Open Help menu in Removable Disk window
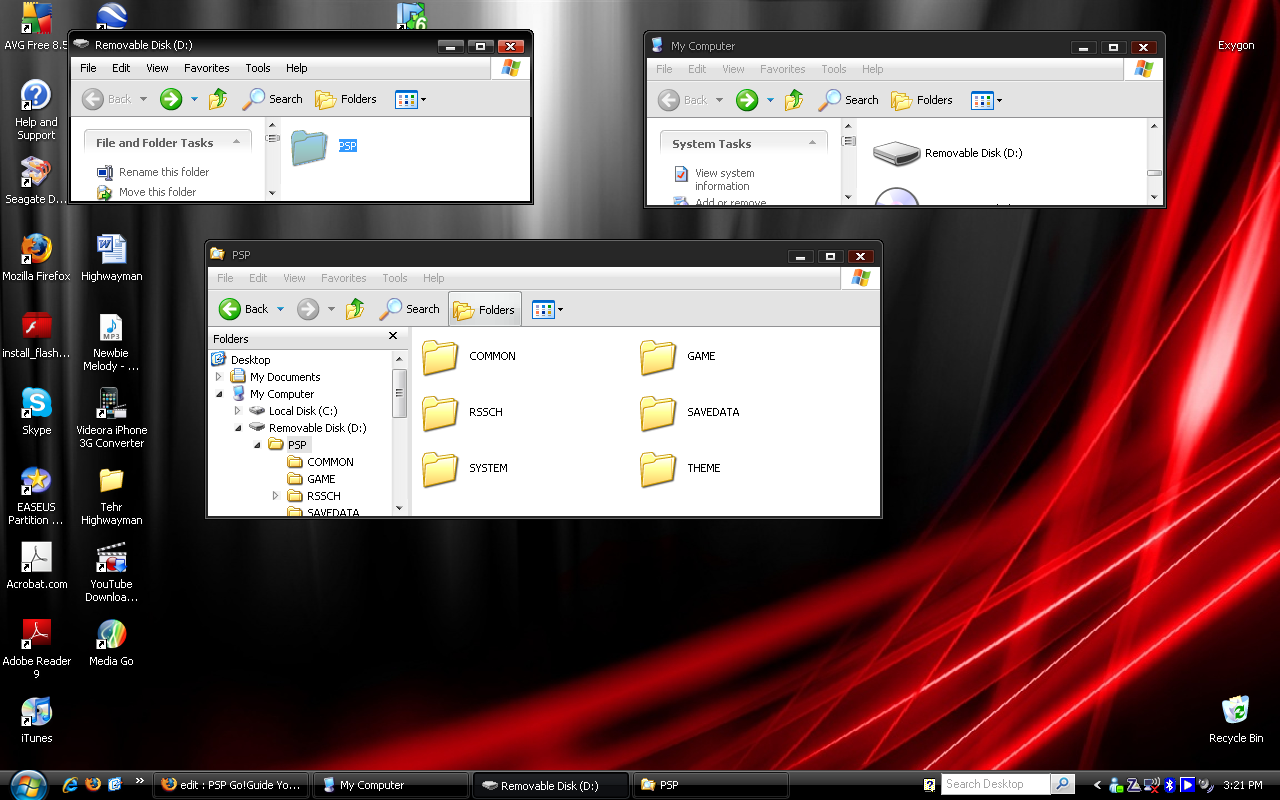The height and width of the screenshot is (800, 1280). tap(297, 68)
